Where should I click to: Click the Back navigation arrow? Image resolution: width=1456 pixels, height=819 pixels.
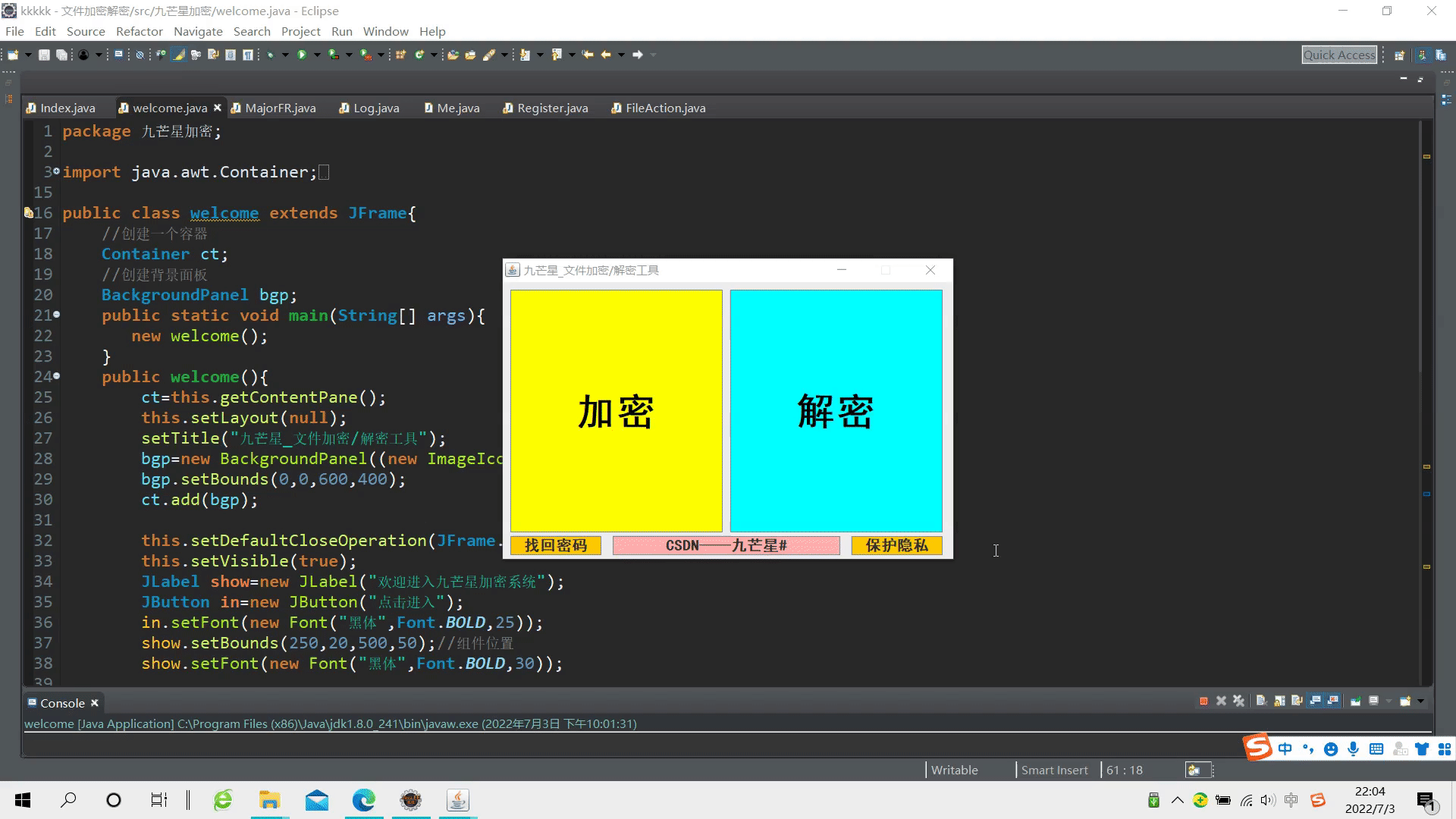(605, 55)
